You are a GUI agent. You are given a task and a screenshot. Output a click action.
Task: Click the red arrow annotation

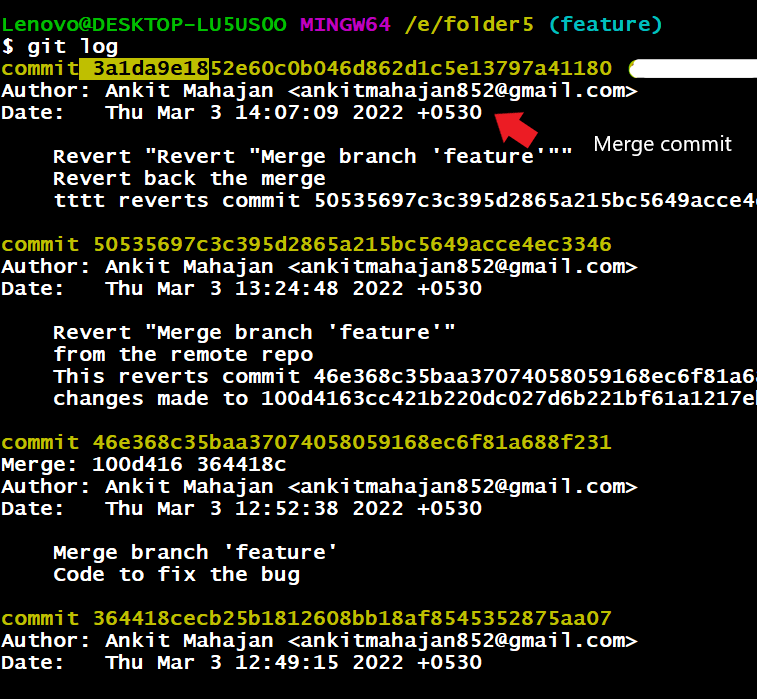pos(518,128)
